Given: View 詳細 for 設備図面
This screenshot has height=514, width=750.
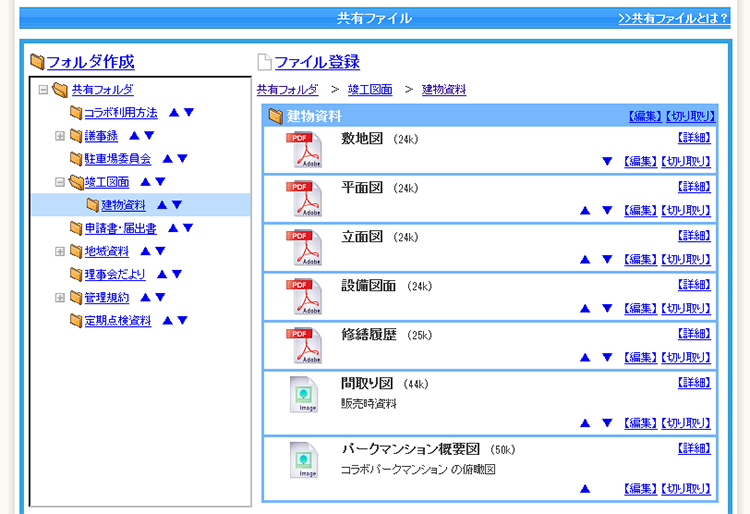Looking at the screenshot, I should [694, 285].
